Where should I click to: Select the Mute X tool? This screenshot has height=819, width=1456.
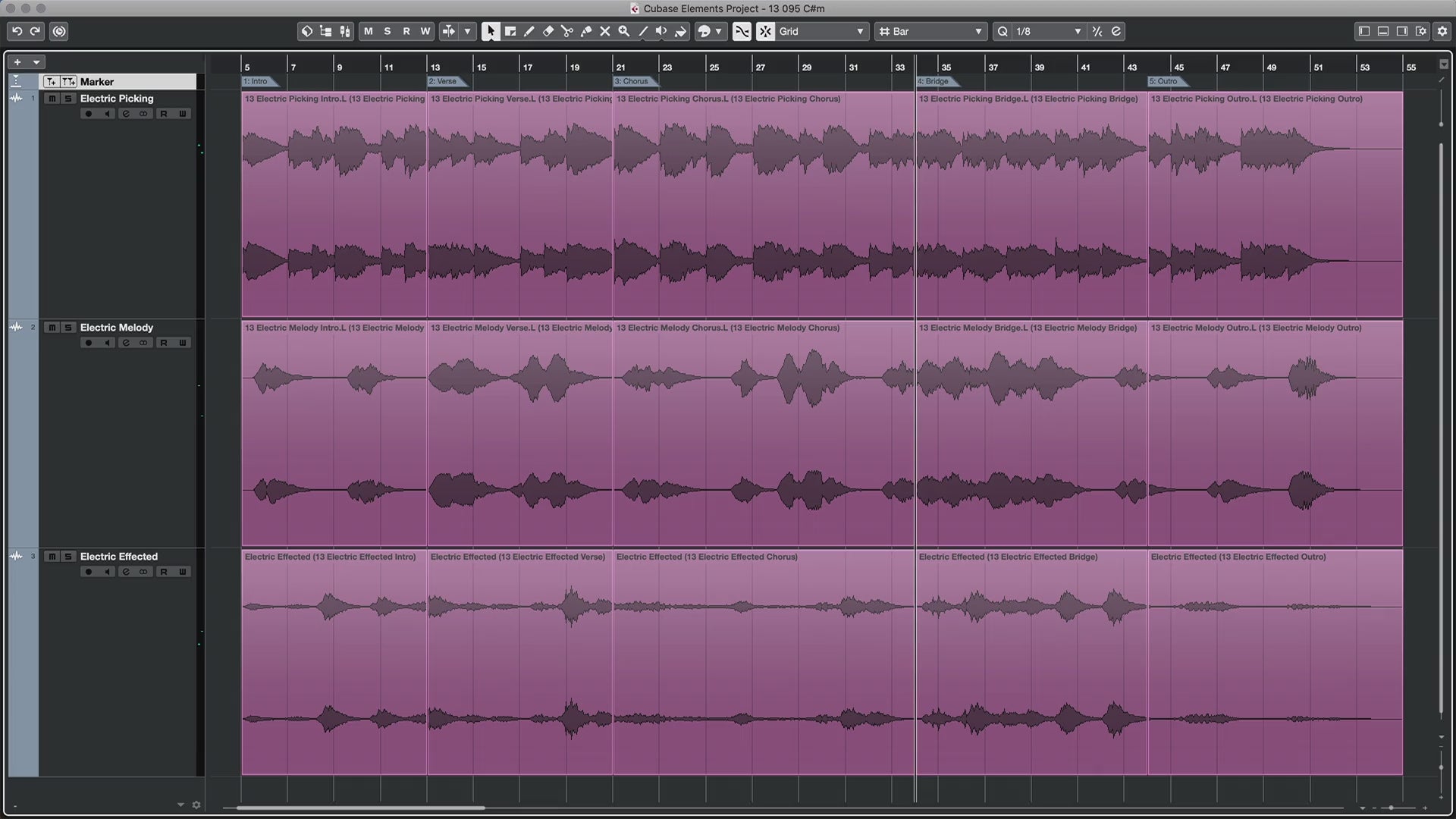click(605, 31)
